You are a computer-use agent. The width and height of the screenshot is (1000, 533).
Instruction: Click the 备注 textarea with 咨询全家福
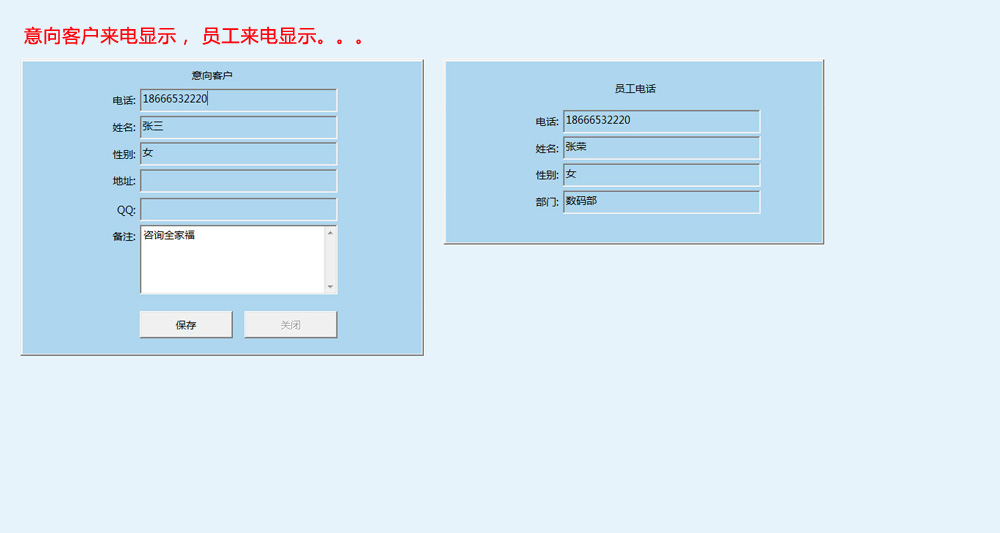[x=231, y=260]
